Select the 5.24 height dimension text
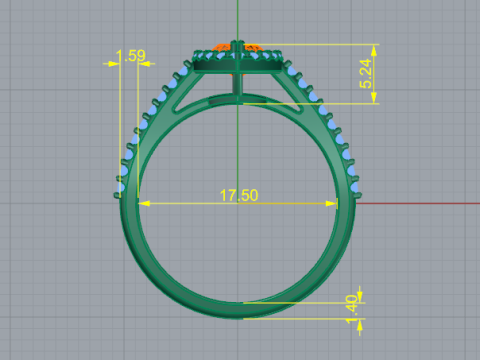The width and height of the screenshot is (480, 360). pos(366,74)
